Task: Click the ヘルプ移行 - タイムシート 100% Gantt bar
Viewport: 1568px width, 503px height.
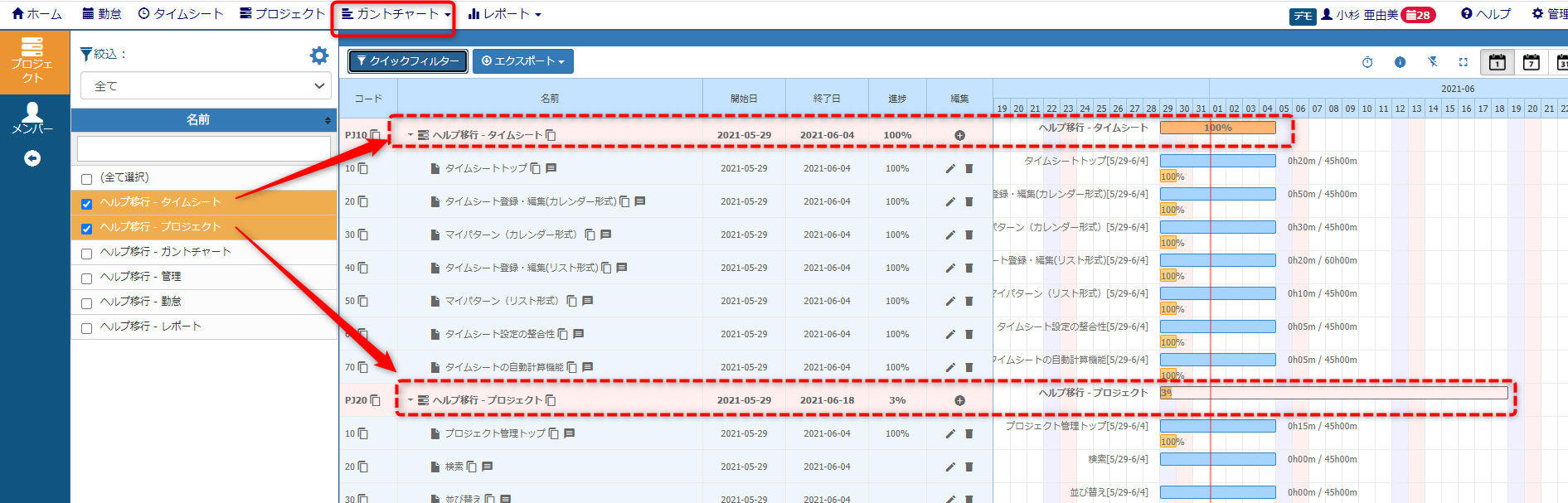Action: pyautogui.click(x=1217, y=128)
